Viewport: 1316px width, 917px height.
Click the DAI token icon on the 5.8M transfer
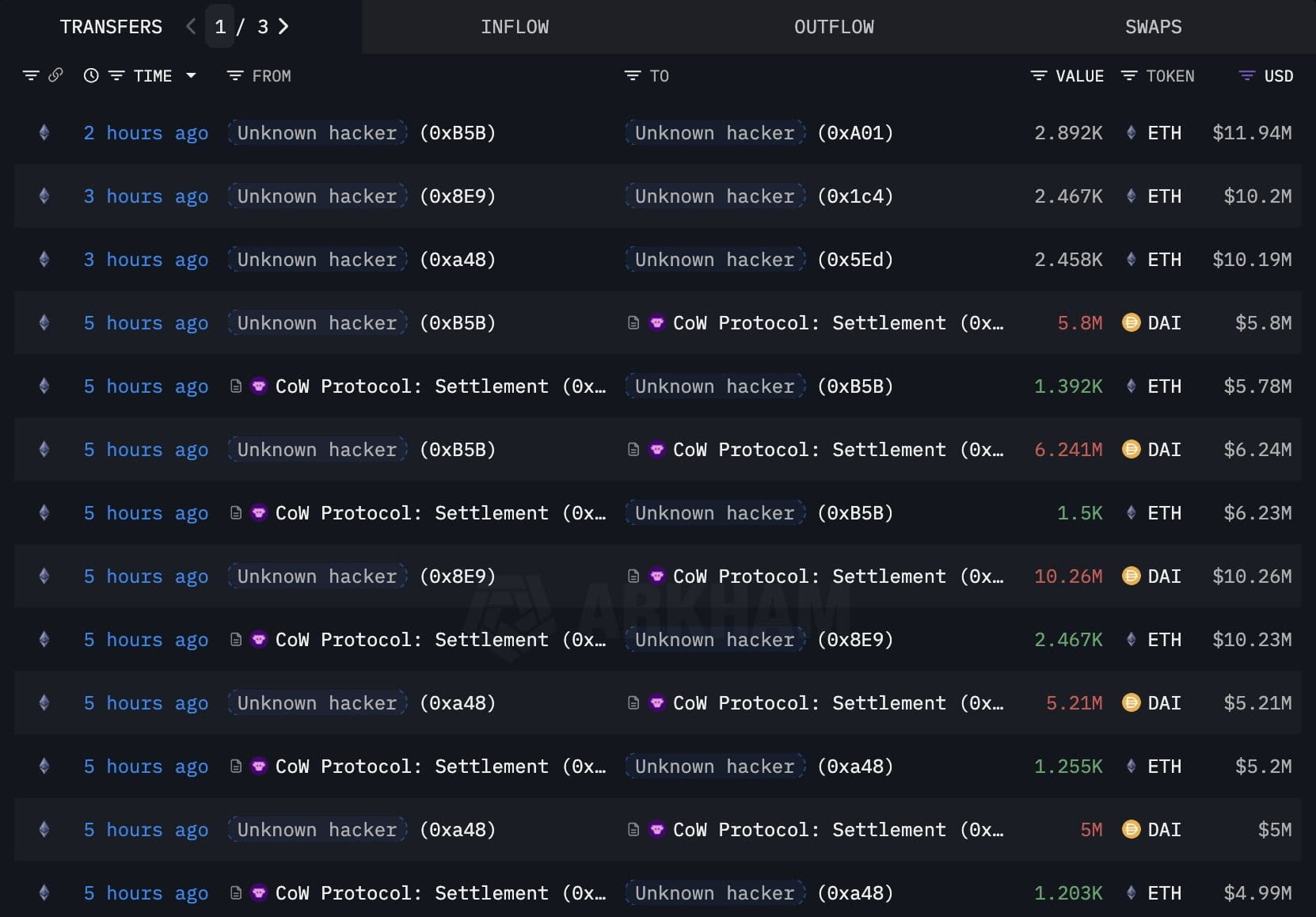(x=1131, y=323)
